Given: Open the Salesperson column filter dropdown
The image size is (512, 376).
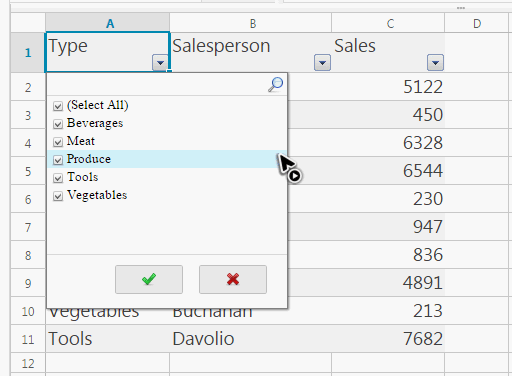Looking at the screenshot, I should pyautogui.click(x=322, y=63).
